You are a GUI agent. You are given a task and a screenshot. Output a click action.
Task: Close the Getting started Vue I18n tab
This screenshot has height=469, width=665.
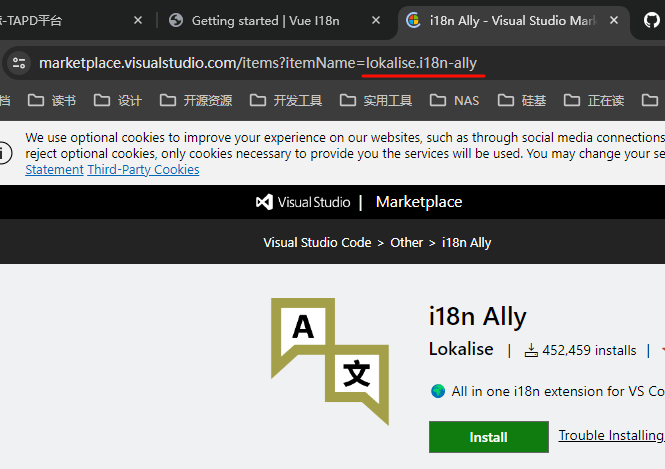[376, 20]
